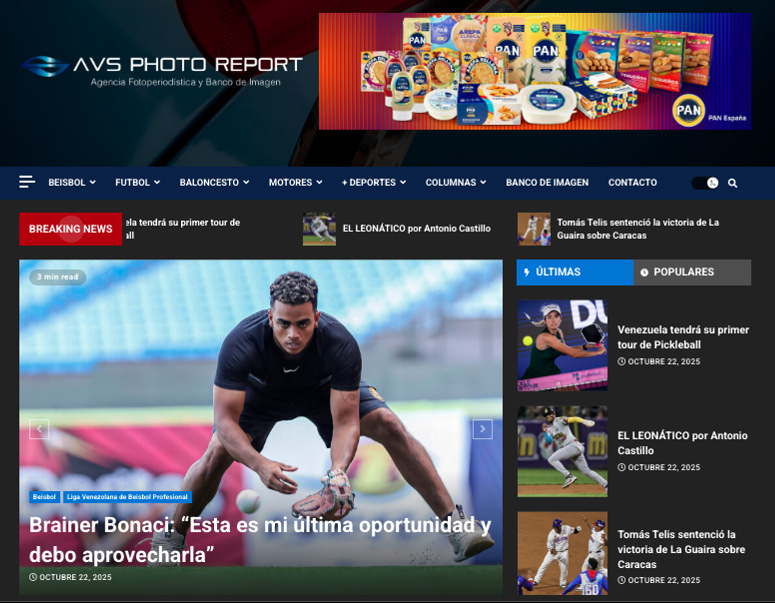Click the date under sidebar Tomás Telis article
The width and height of the screenshot is (775, 603).
pos(659,580)
